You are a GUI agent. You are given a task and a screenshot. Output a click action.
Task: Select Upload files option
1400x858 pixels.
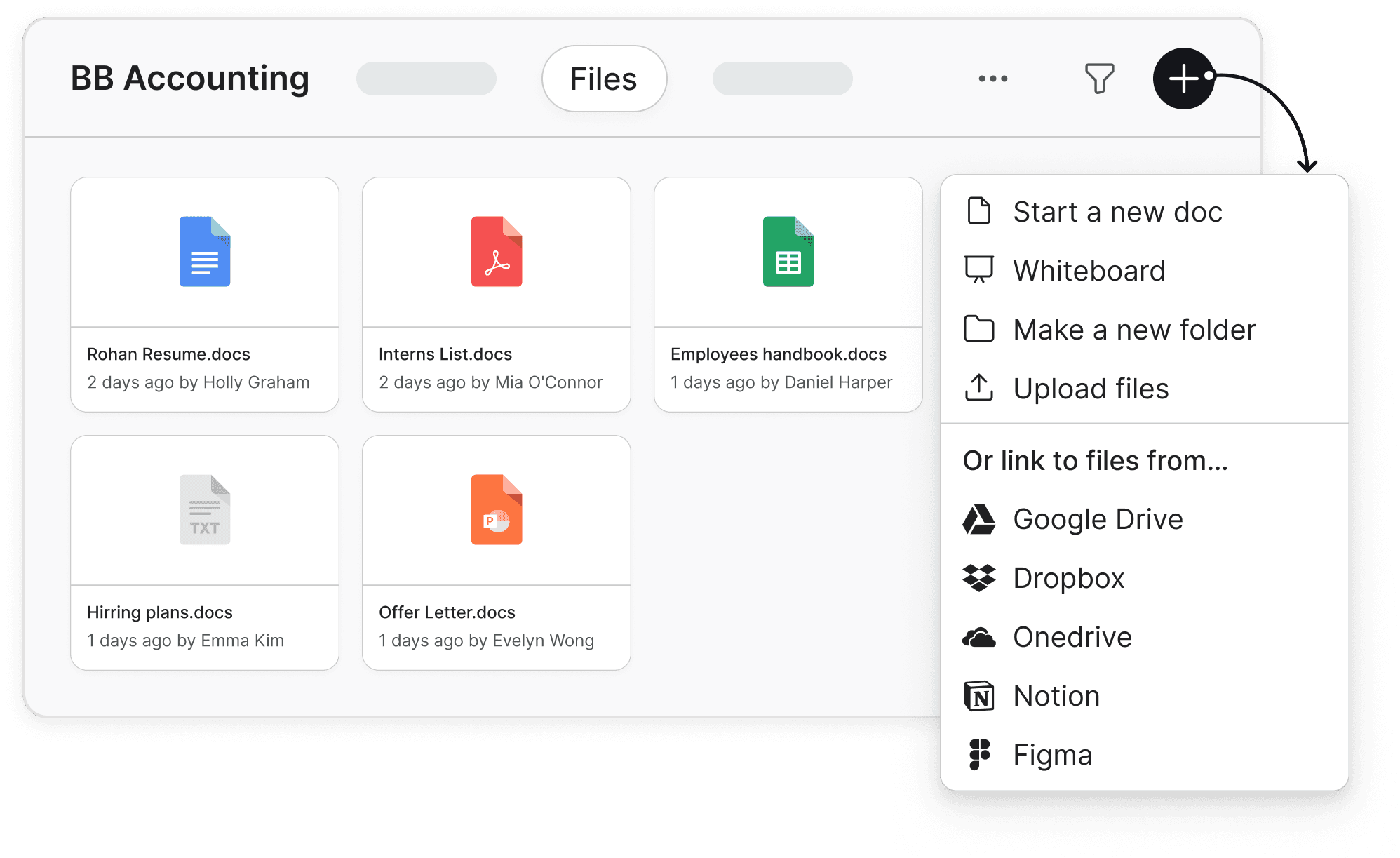coord(1091,389)
